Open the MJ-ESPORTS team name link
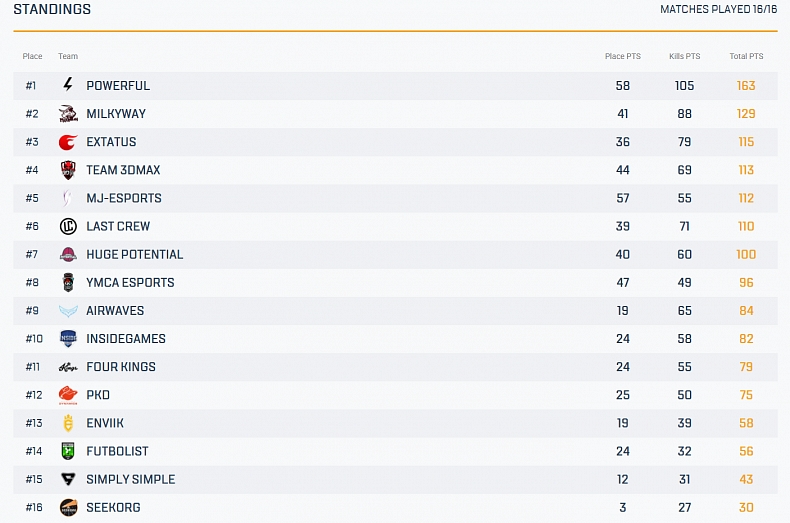Screen dimensions: 790x523 (x=123, y=198)
